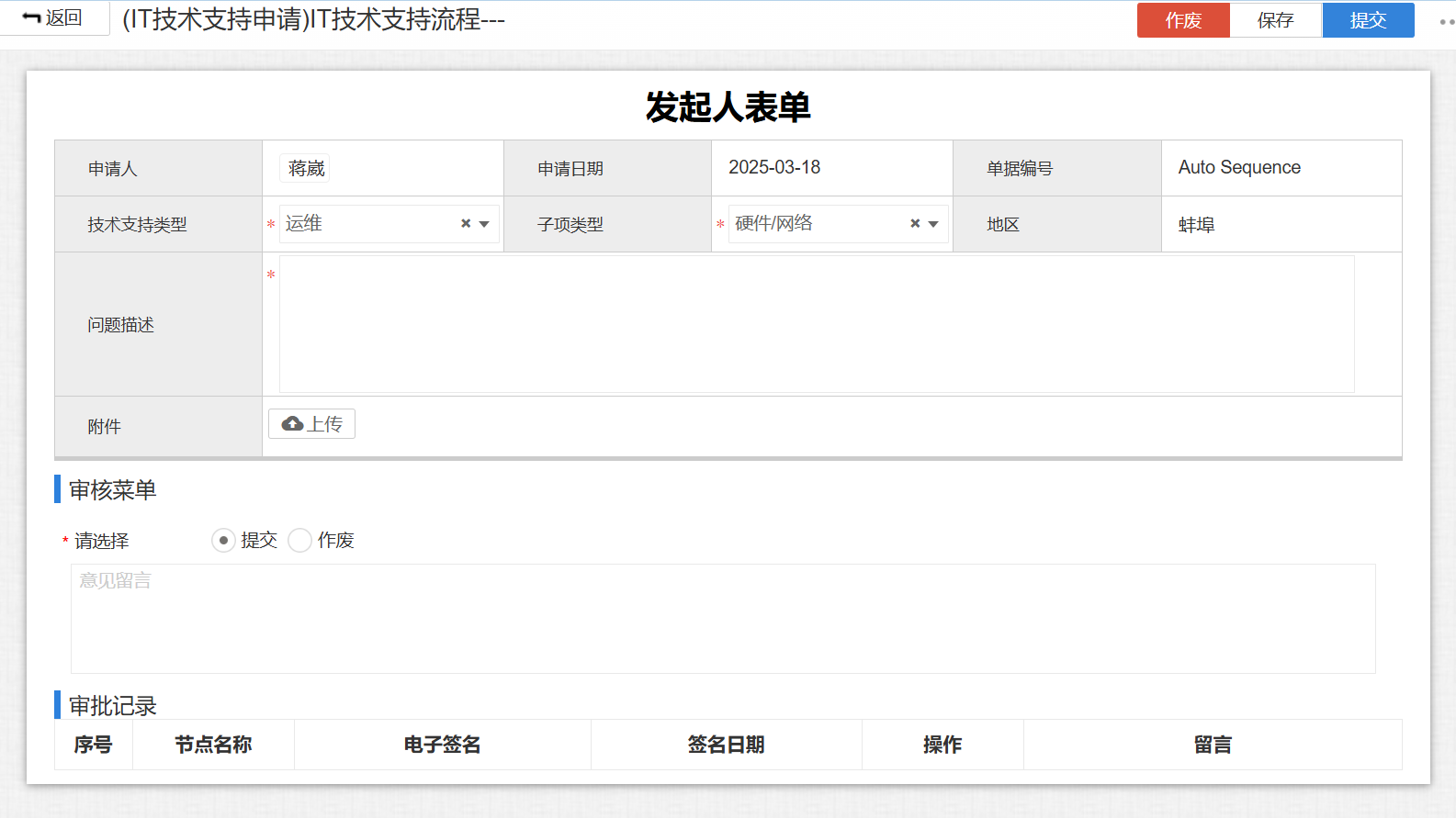
Task: Click the 返回 back arrow button
Action: tap(52, 18)
